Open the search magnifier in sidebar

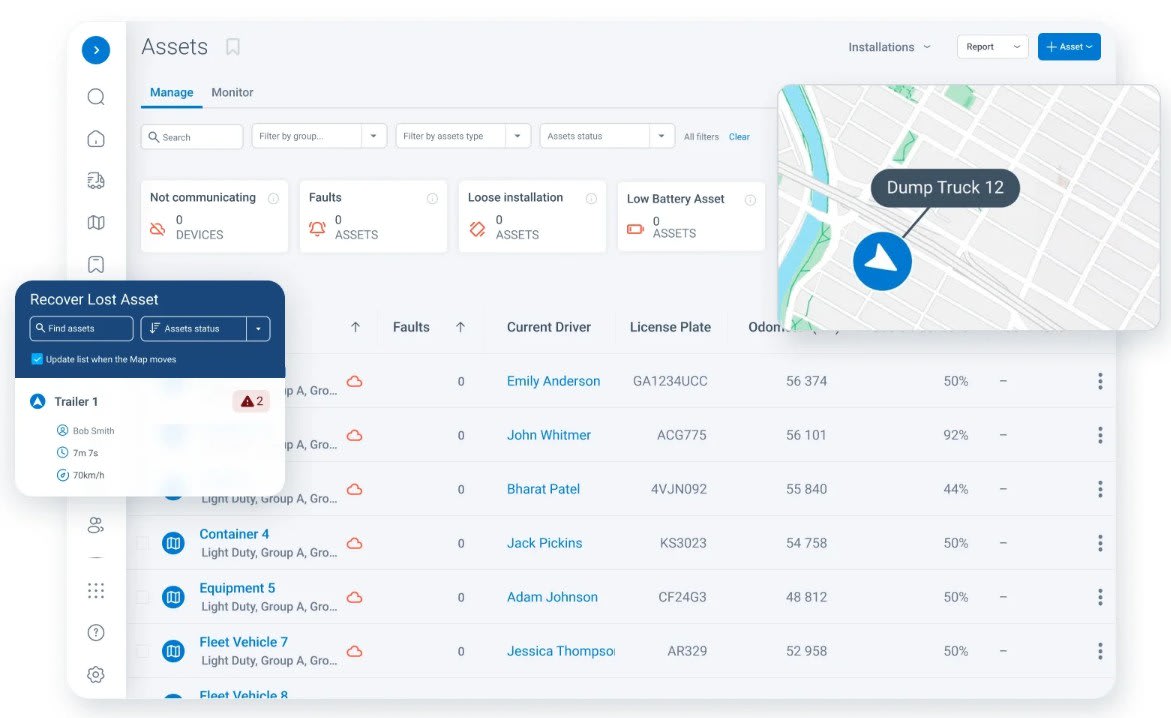96,97
